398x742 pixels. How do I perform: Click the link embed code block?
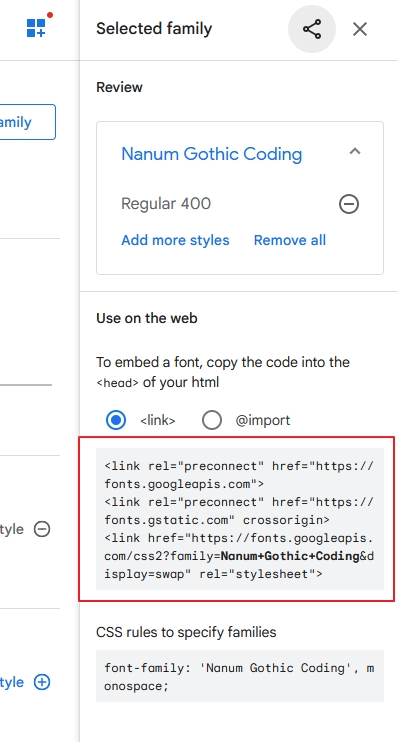tap(240, 519)
